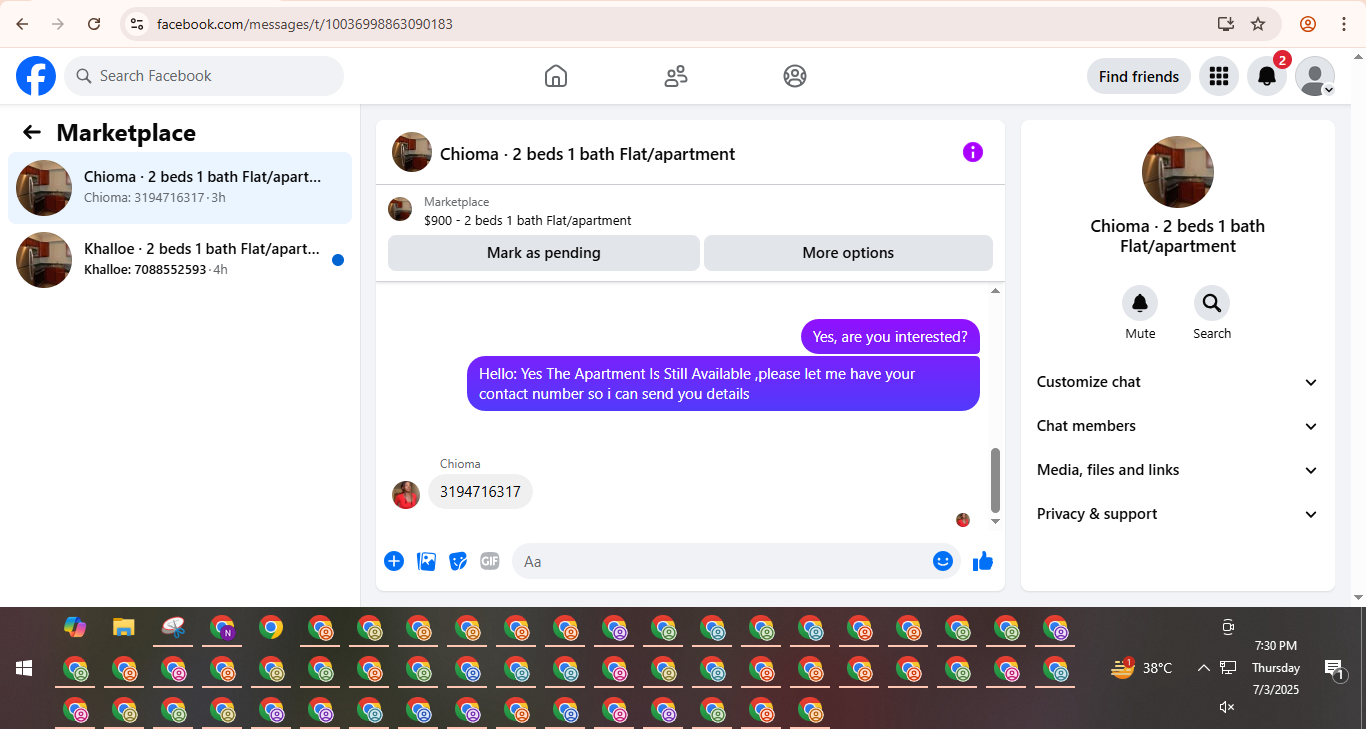Click the 'Yes, are you interested?' message
This screenshot has width=1366, height=729.
click(890, 337)
